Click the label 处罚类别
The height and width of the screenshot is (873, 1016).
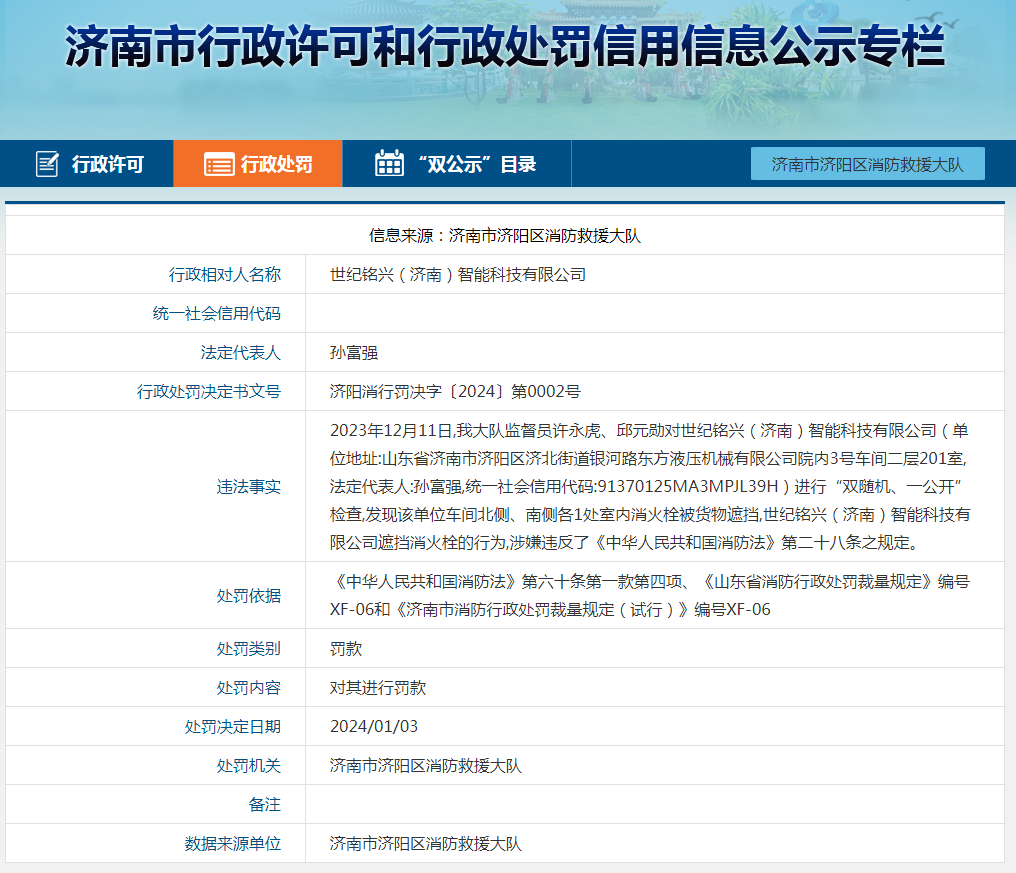[249, 649]
